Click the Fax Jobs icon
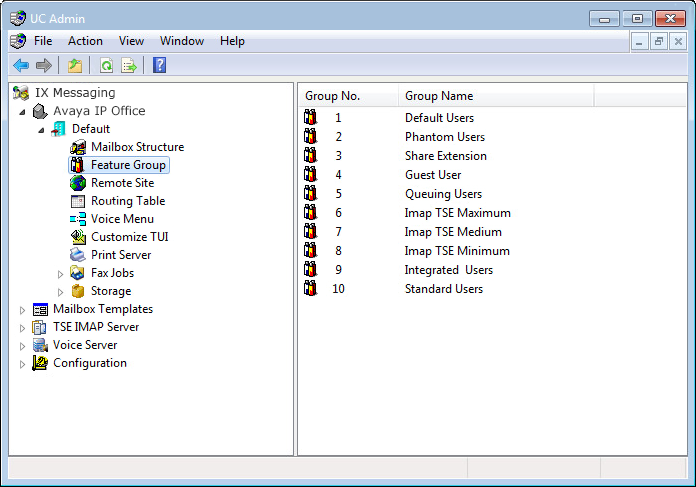Image resolution: width=696 pixels, height=487 pixels. 78,273
